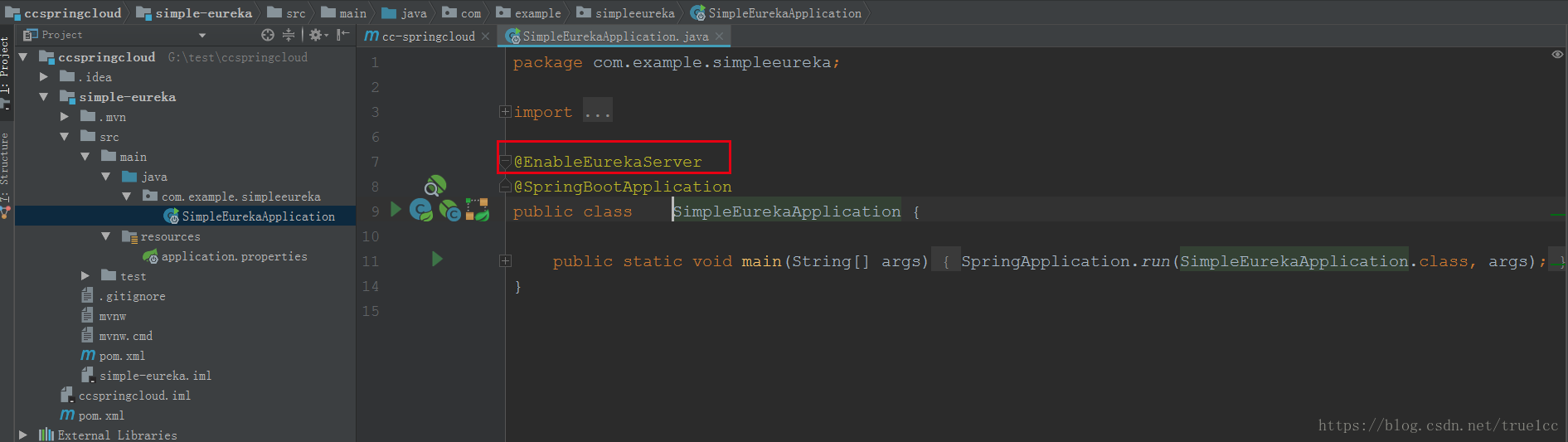Screen dimensions: 1568x442
Task: Collapse the resources folder
Action: coord(106,236)
